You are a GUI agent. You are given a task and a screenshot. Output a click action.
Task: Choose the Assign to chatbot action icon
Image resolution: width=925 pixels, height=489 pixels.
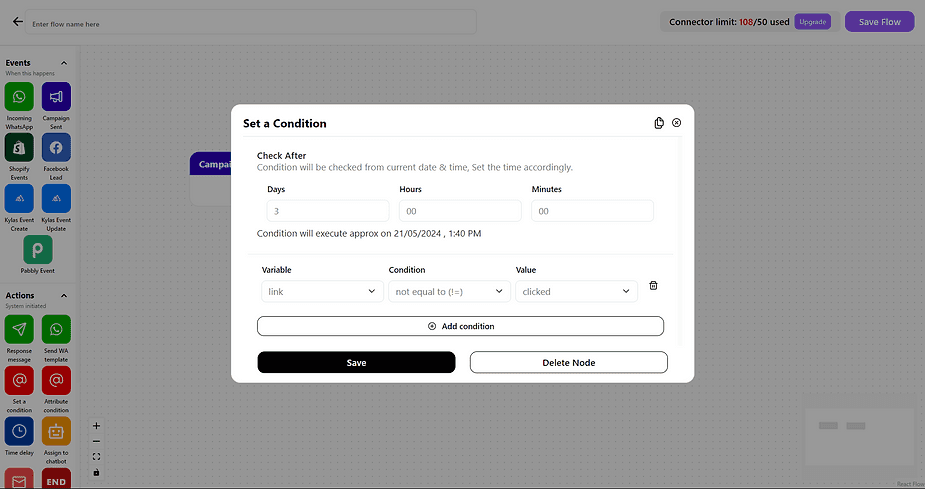(56, 431)
